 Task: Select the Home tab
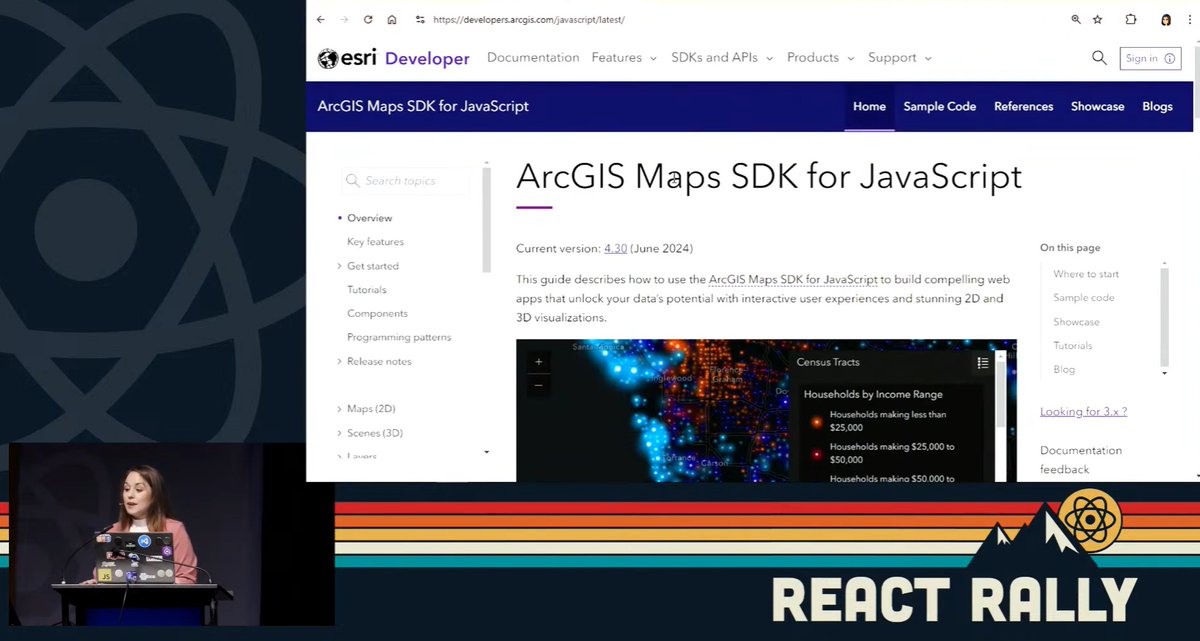[869, 106]
